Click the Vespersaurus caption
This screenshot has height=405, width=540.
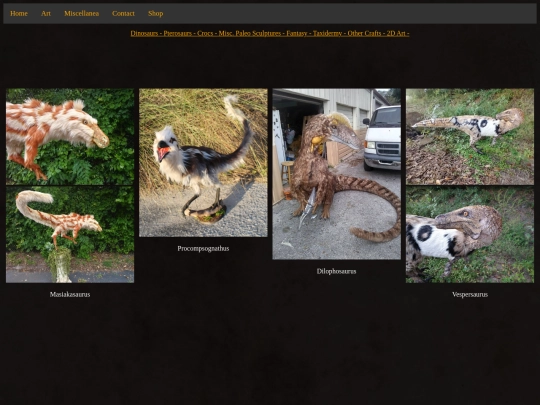pyautogui.click(x=470, y=294)
